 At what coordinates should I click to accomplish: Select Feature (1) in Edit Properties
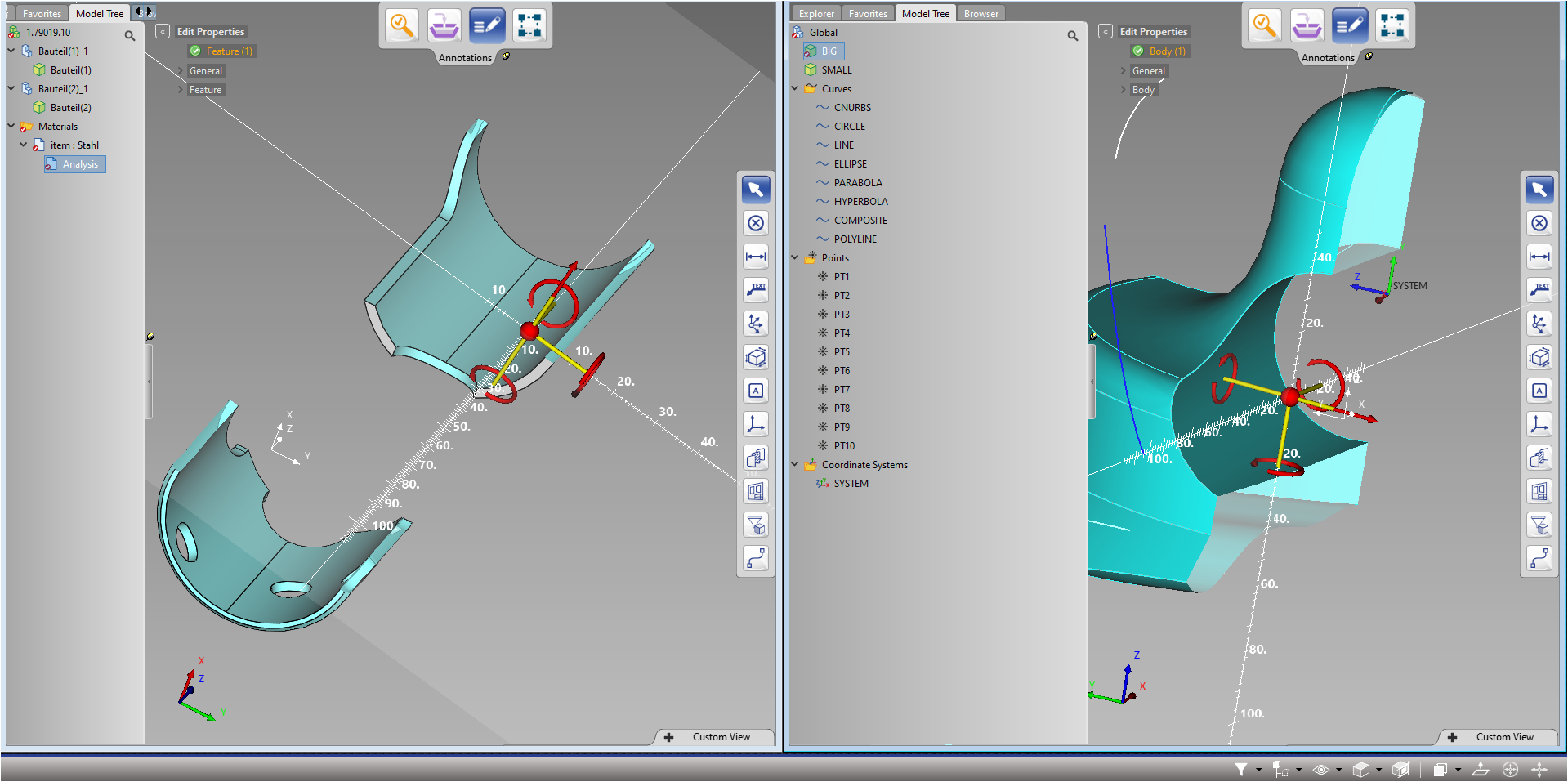pos(222,51)
